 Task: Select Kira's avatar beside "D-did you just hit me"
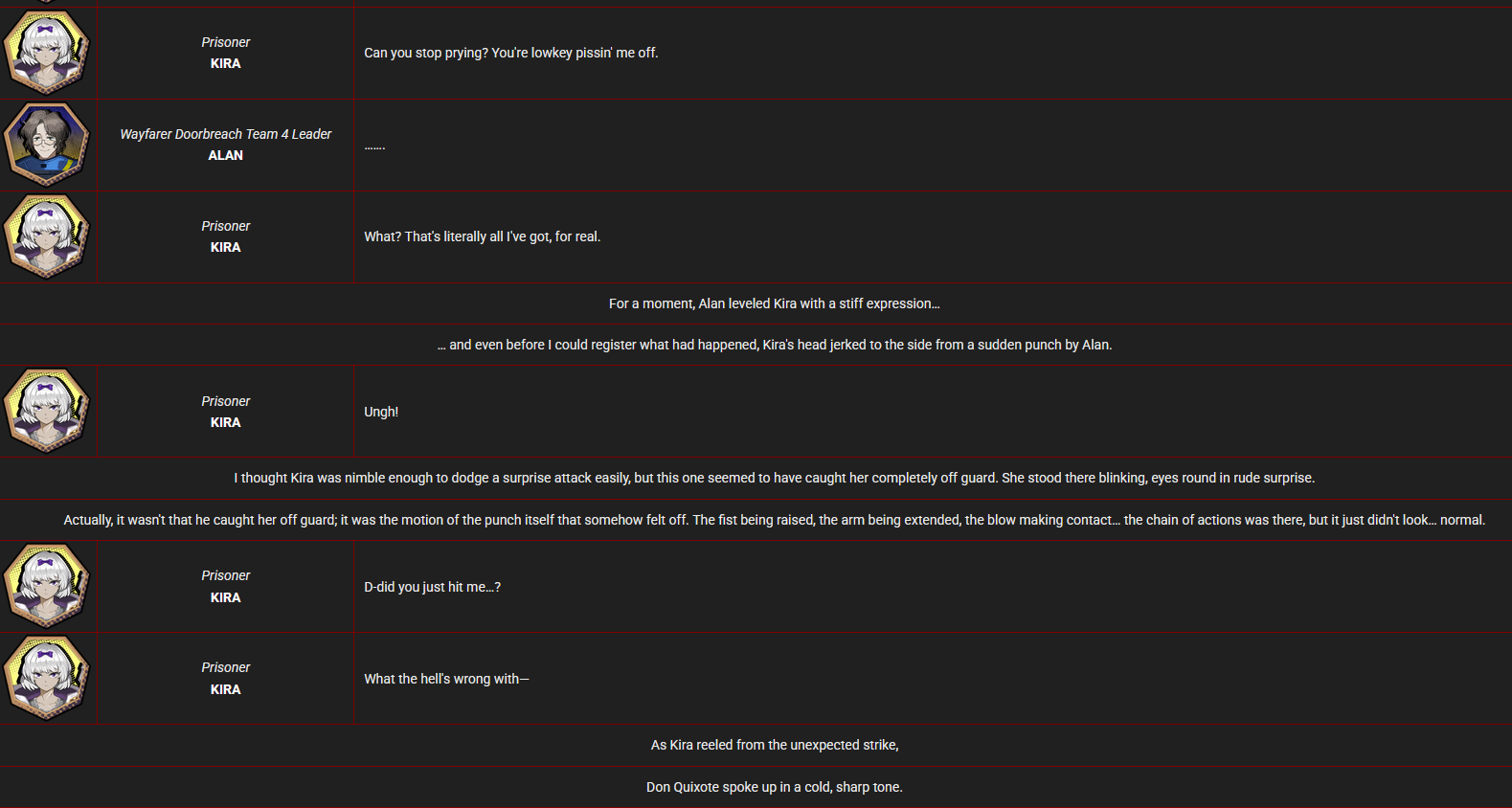(46, 586)
